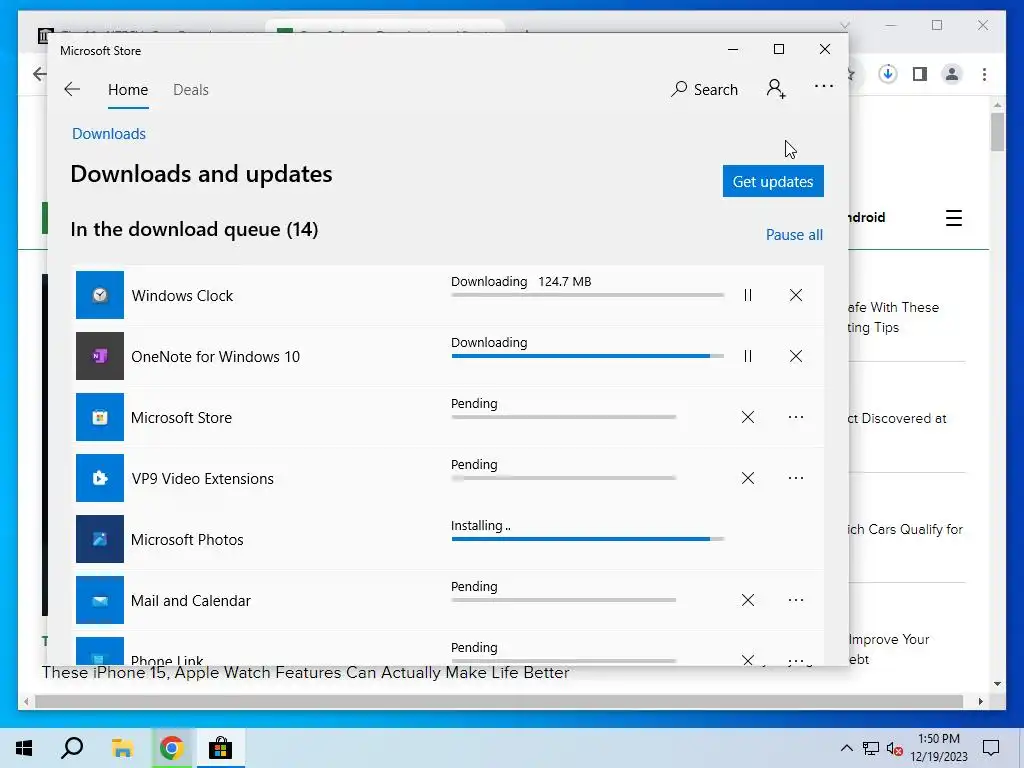Viewport: 1024px width, 768px height.
Task: Open Chrome three-dot menu
Action: [984, 74]
